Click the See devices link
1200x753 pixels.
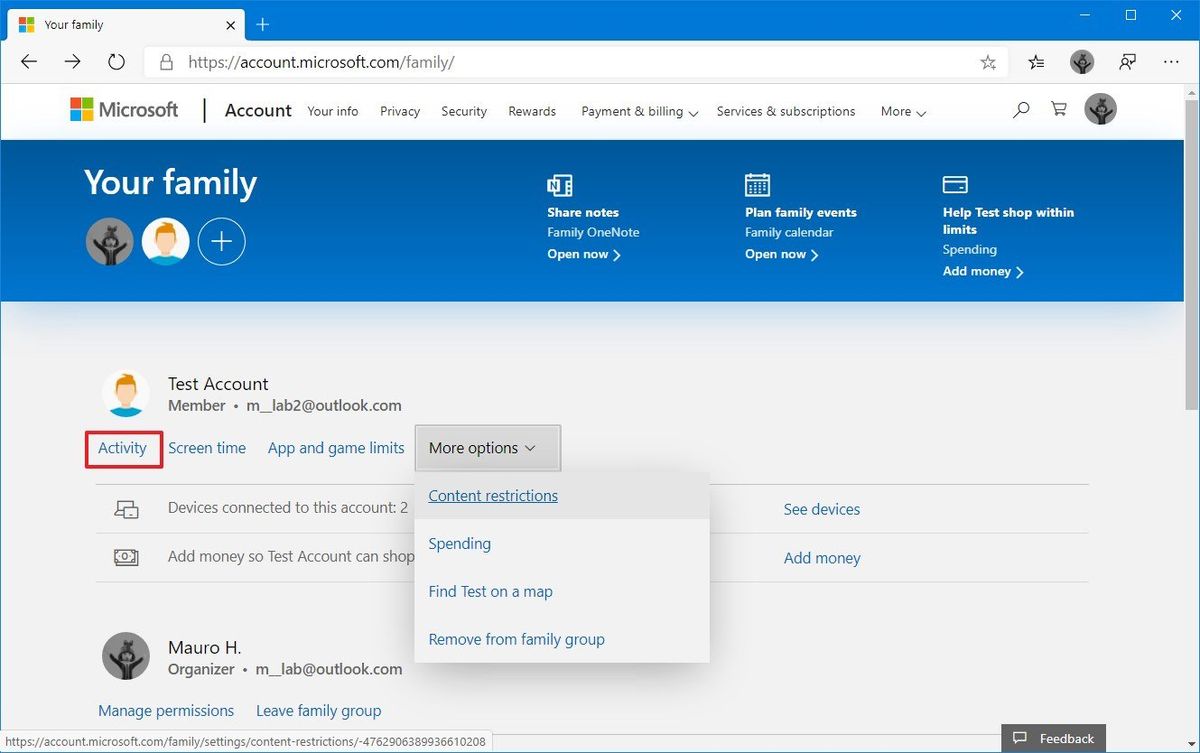[x=821, y=509]
